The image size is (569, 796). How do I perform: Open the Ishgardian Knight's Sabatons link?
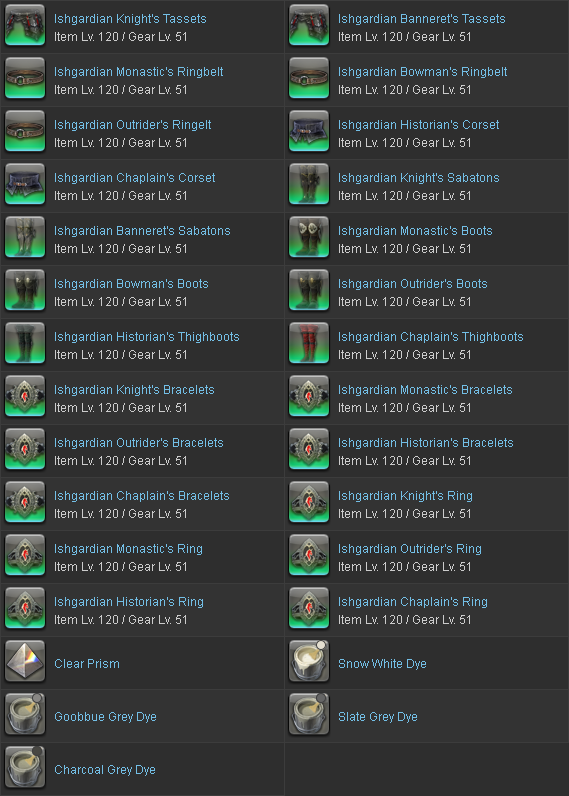(x=419, y=178)
